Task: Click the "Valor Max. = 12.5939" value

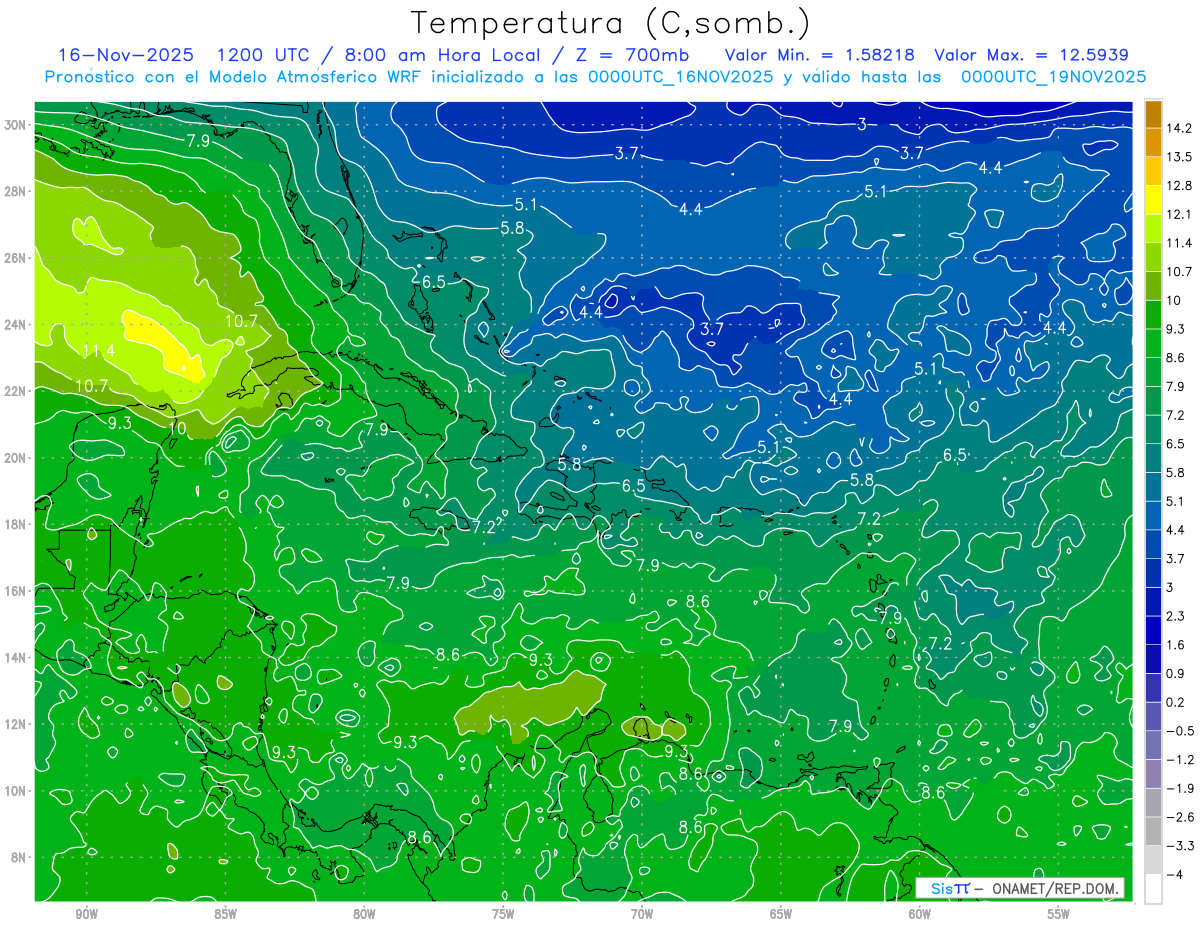Action: pos(1032,55)
